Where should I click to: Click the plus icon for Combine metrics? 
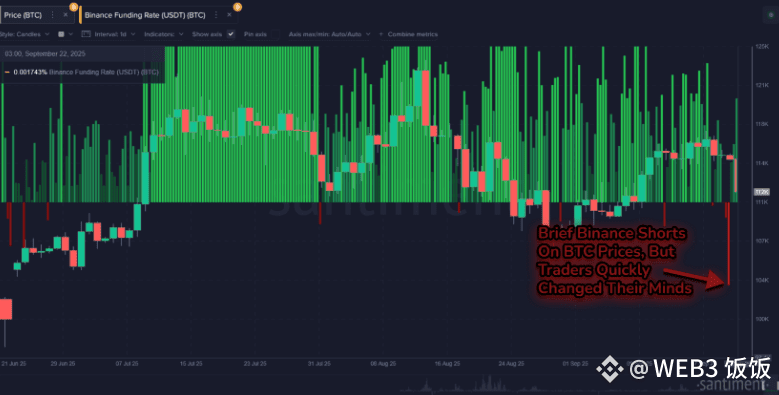pos(381,34)
